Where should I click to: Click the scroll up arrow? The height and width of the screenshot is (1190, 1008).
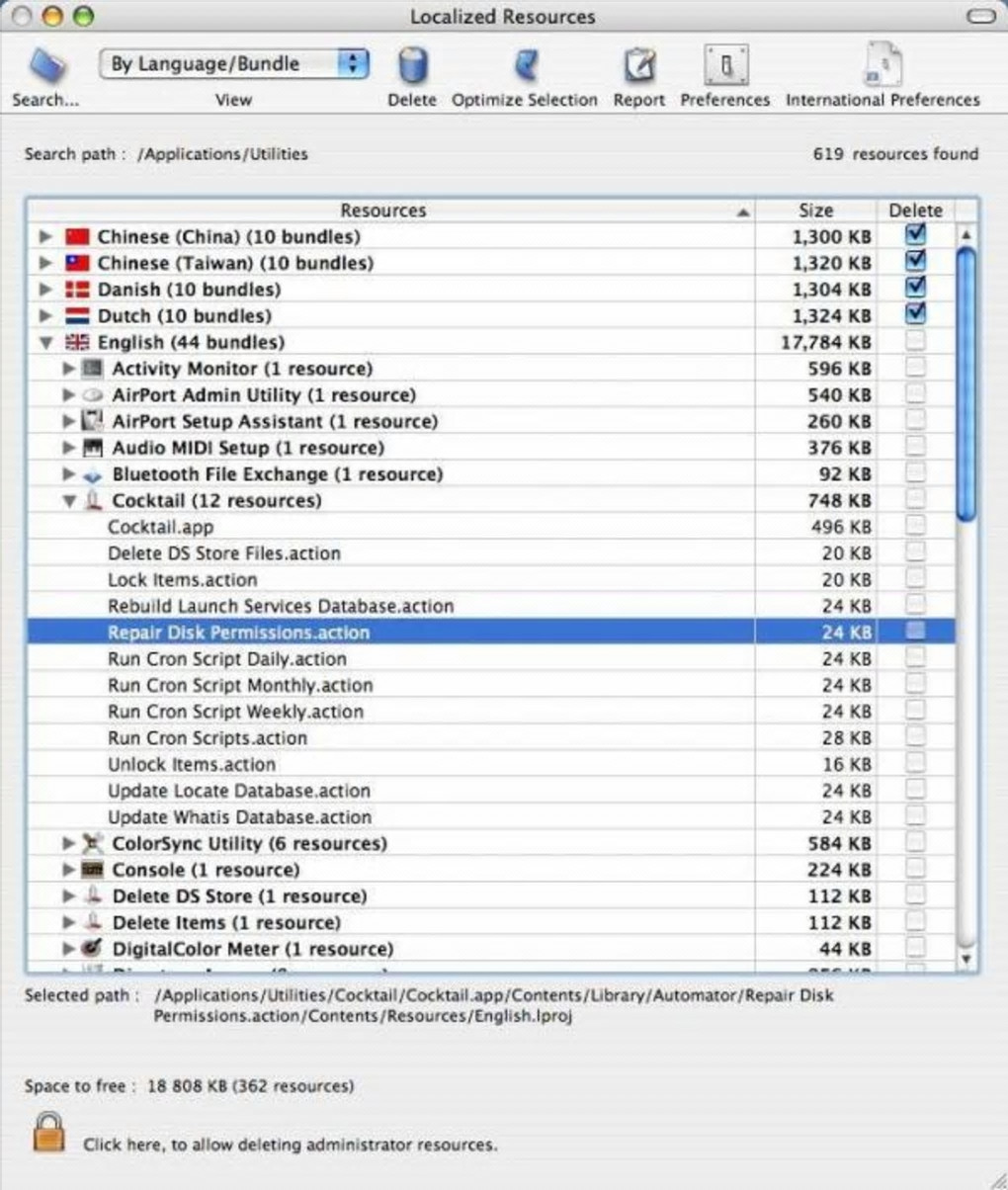coord(966,235)
